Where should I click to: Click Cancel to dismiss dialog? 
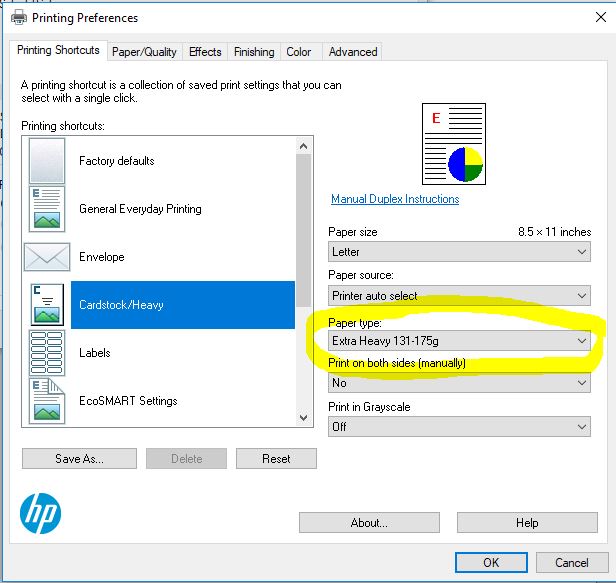[x=572, y=563]
